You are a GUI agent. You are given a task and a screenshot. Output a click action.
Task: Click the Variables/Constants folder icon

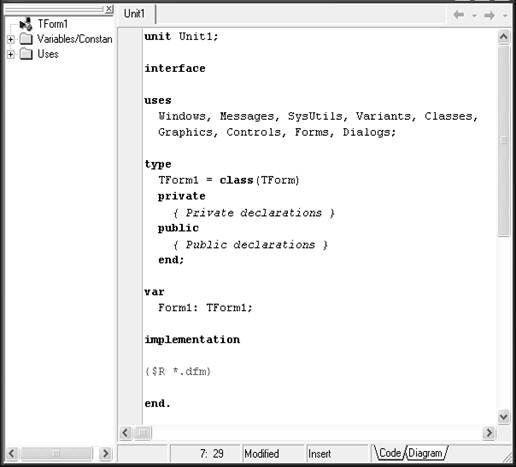(x=26, y=39)
